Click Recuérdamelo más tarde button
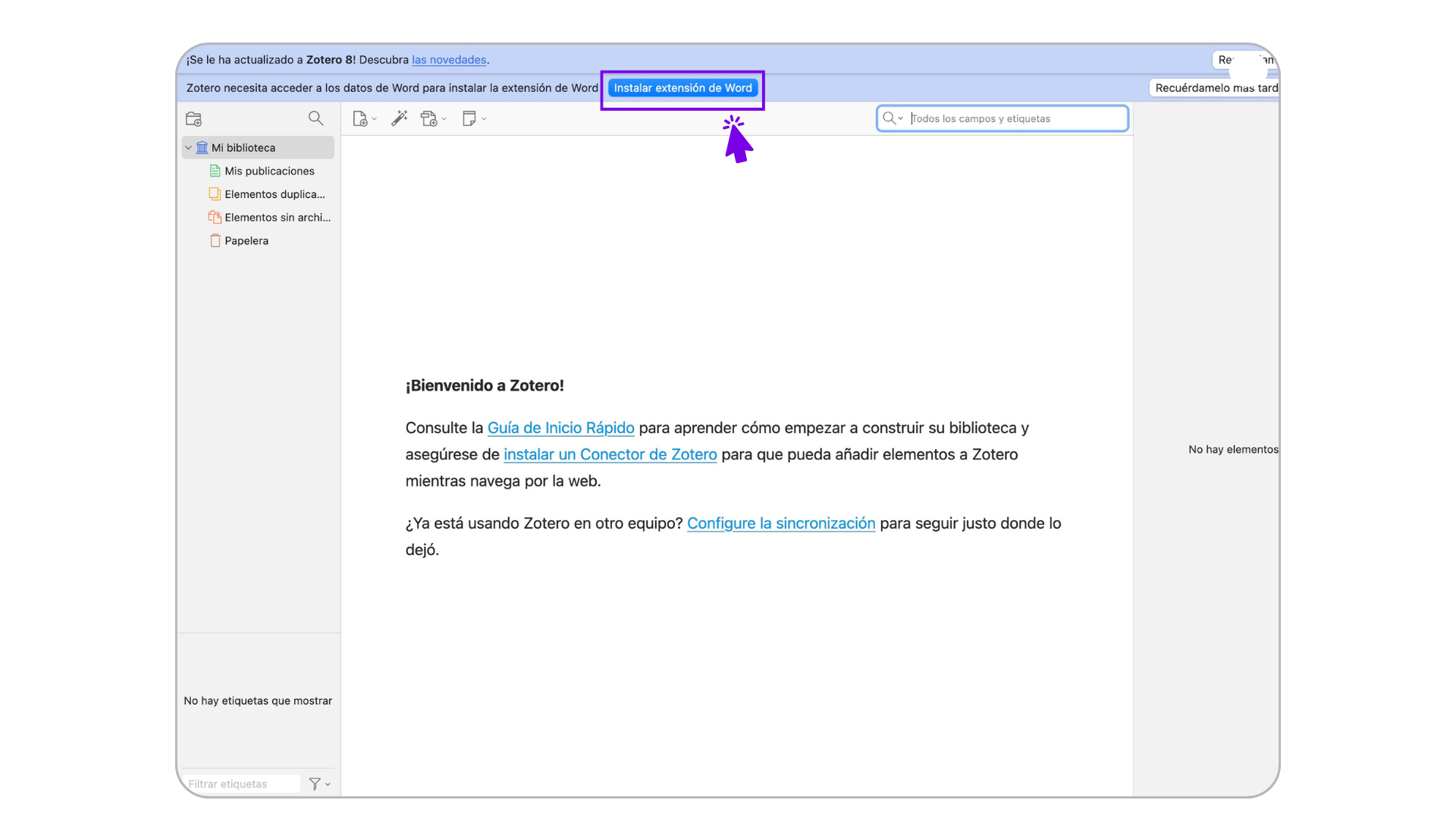This screenshot has height=819, width=1456. point(1215,88)
